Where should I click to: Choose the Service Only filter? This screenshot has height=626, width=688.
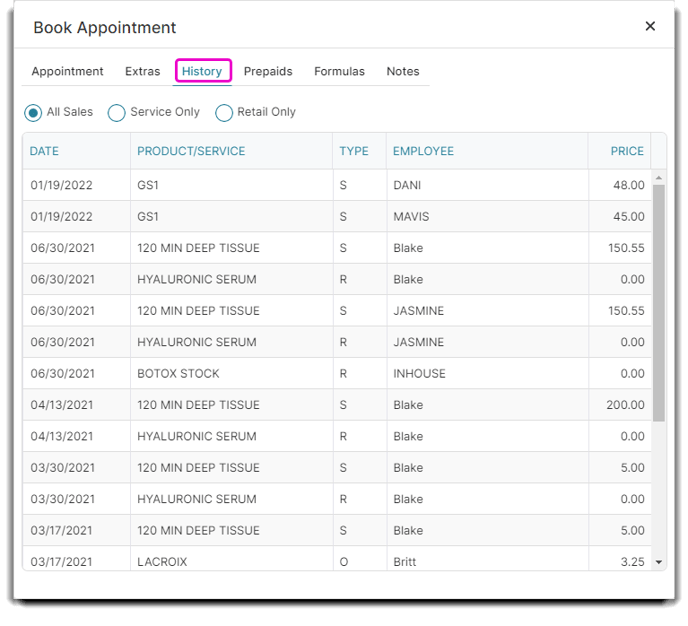coord(116,113)
